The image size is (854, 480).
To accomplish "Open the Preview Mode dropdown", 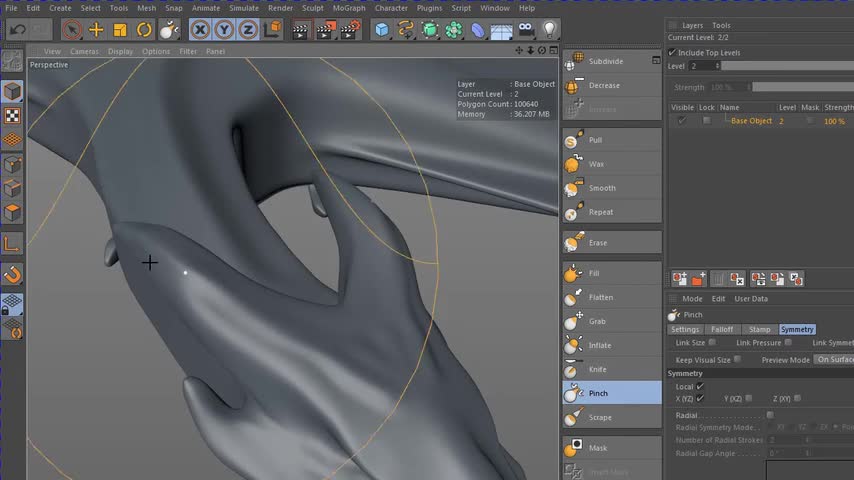I will pyautogui.click(x=833, y=360).
